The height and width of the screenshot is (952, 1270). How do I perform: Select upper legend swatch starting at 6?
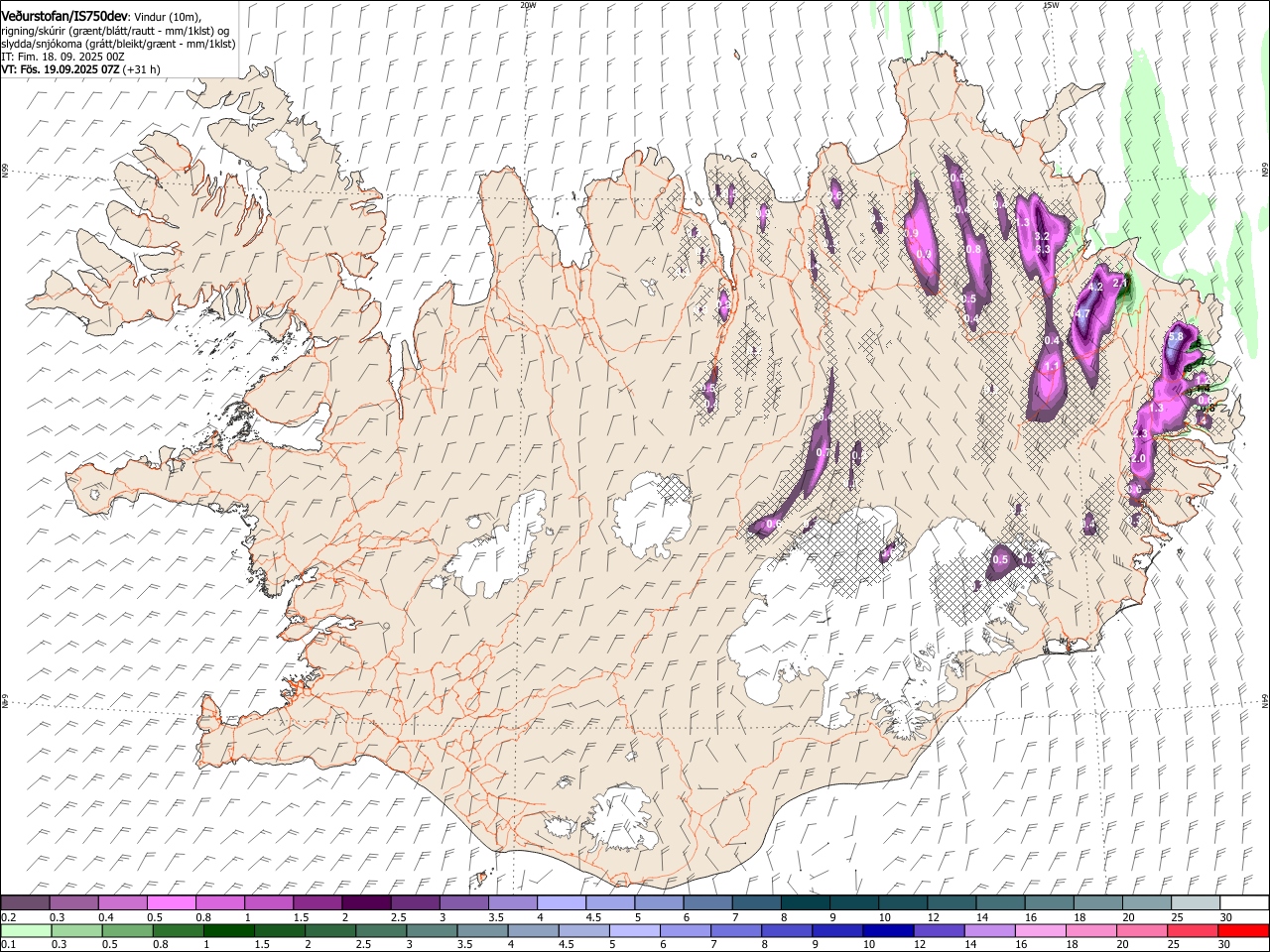click(x=706, y=903)
